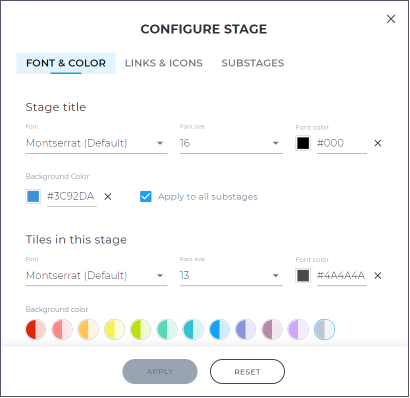Clear the background color #3C92DA value

pos(108,197)
